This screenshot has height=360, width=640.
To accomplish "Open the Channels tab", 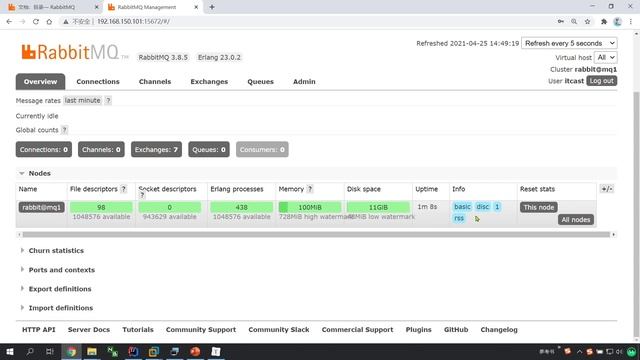I will pyautogui.click(x=155, y=82).
